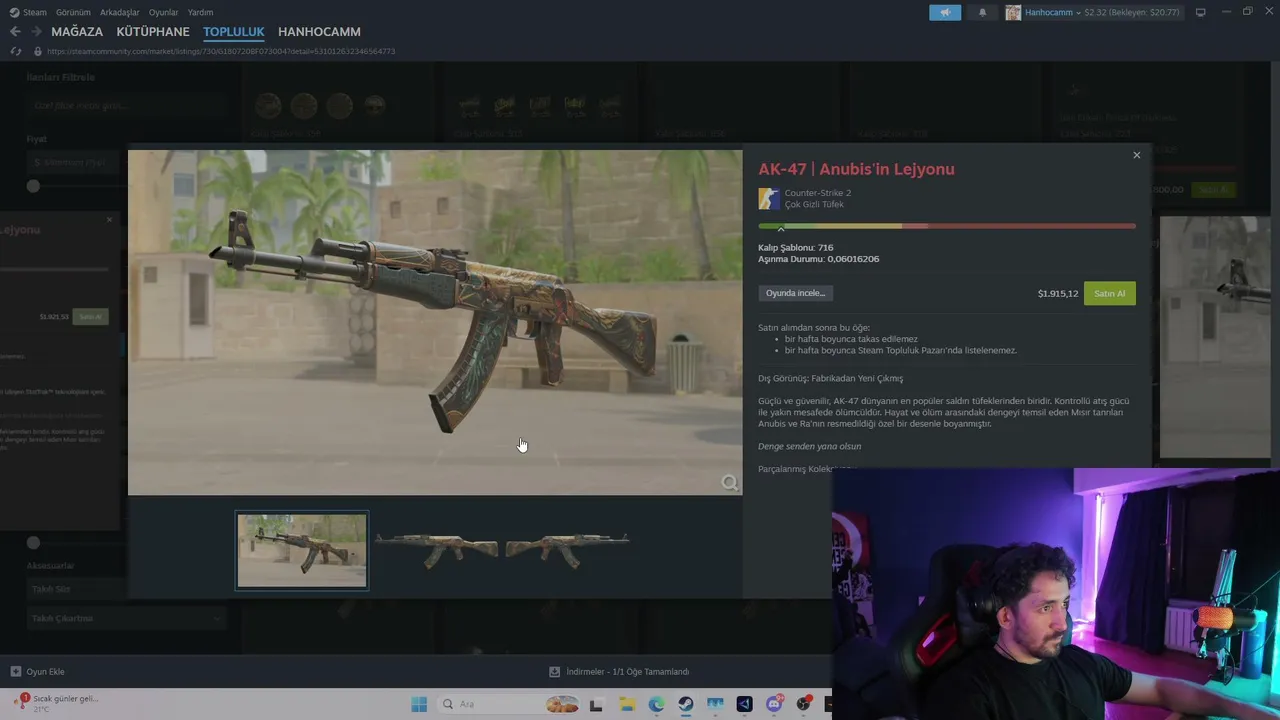Image resolution: width=1280 pixels, height=720 pixels.
Task: Click the Kalıp Şablonu: 716 text
Action: point(796,247)
